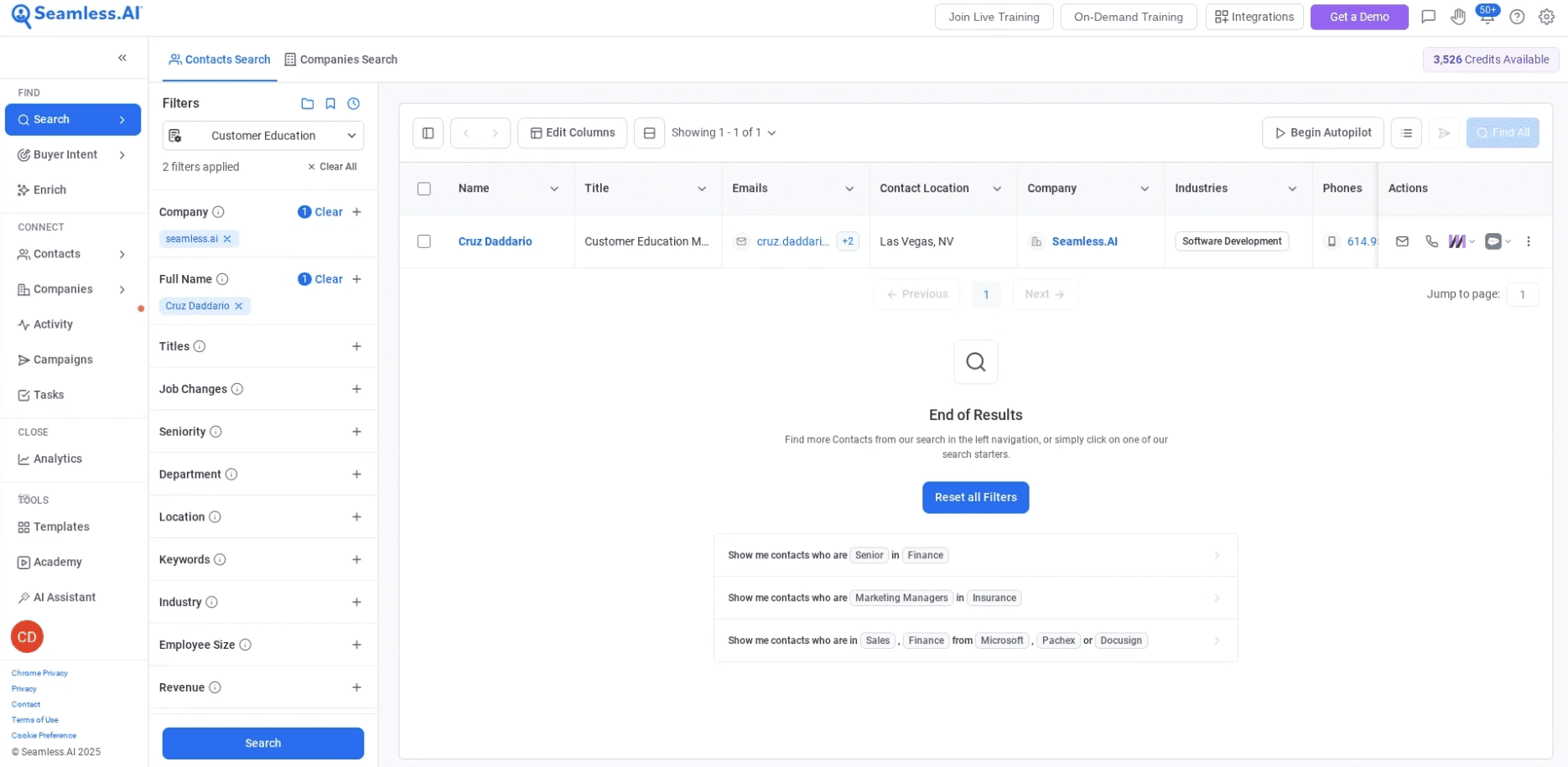
Task: Click the phone call icon in Actions
Action: tap(1431, 241)
